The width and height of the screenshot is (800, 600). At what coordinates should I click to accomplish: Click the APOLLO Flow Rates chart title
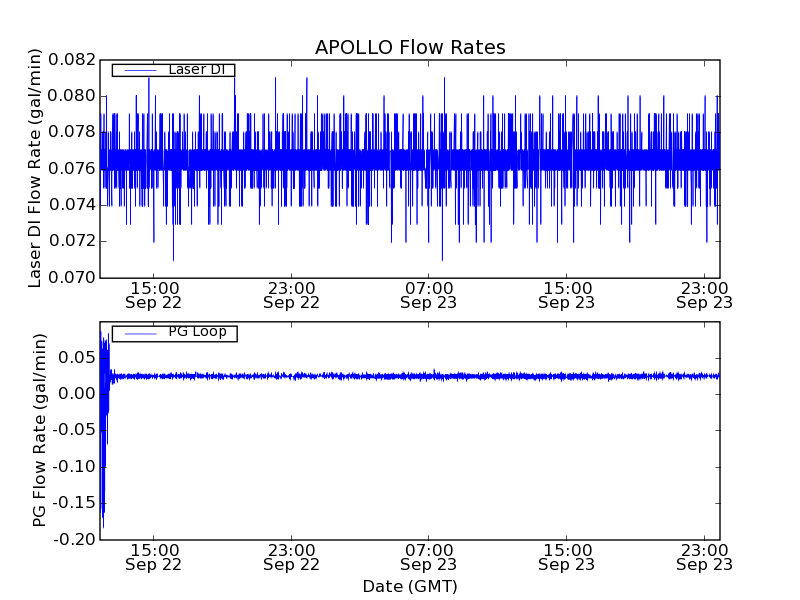point(410,47)
